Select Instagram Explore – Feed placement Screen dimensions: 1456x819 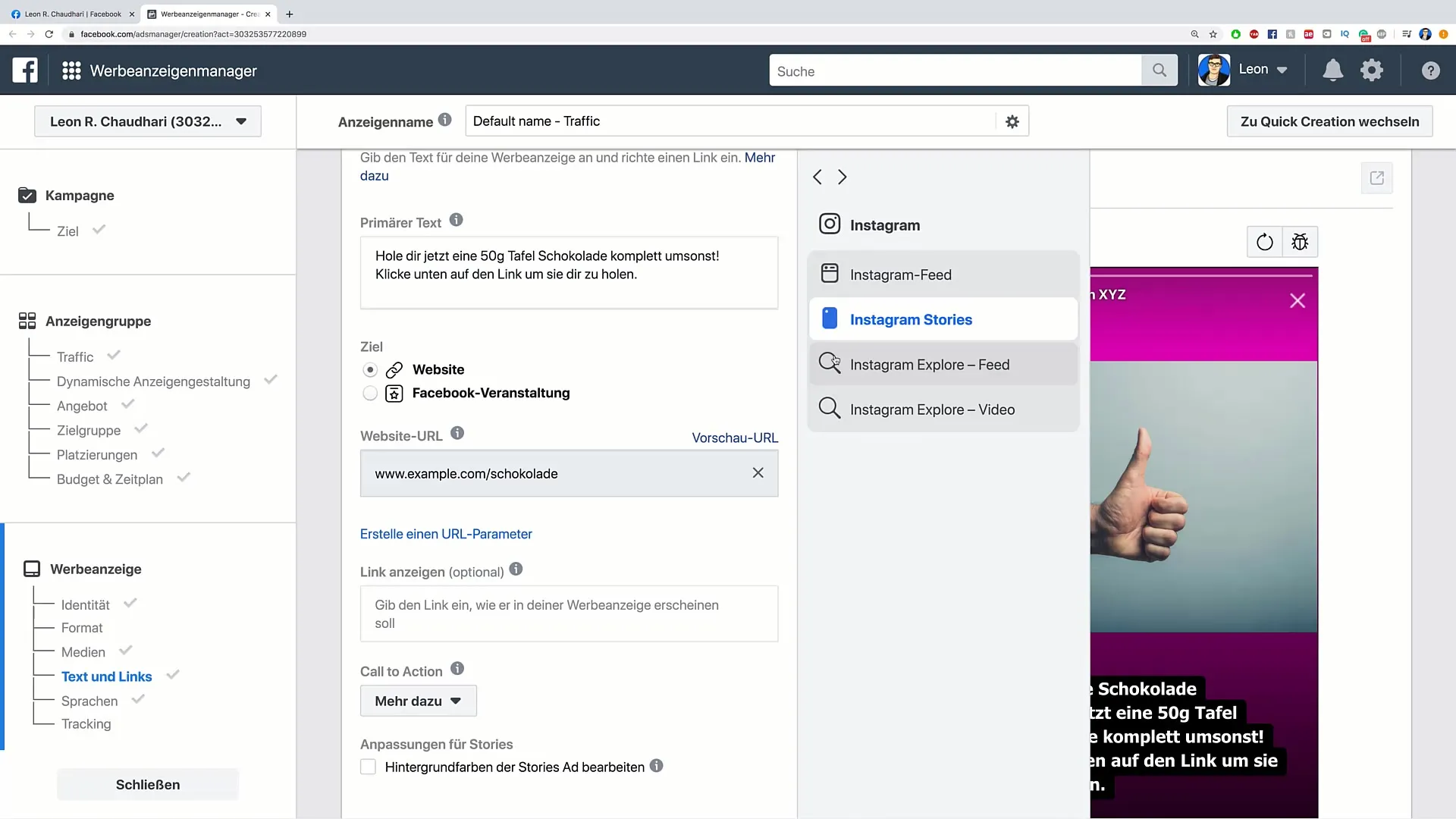943,364
